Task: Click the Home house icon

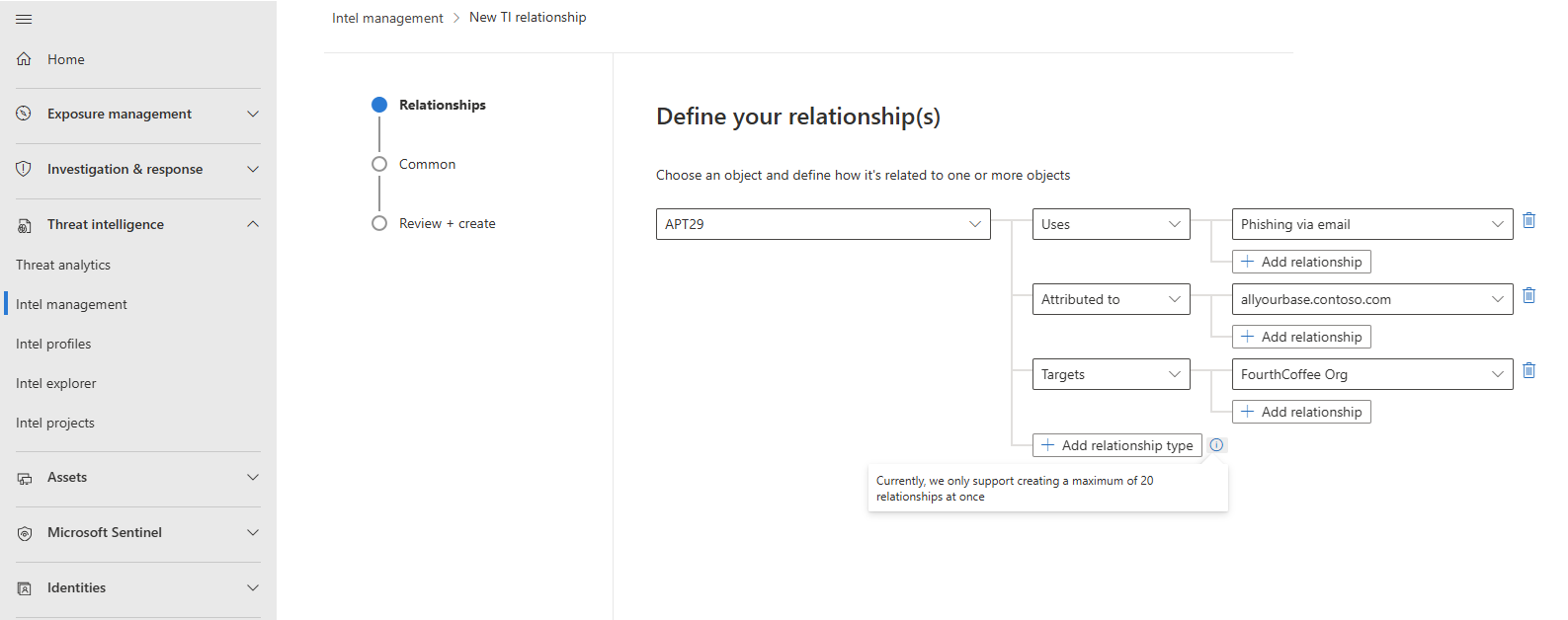Action: click(25, 59)
